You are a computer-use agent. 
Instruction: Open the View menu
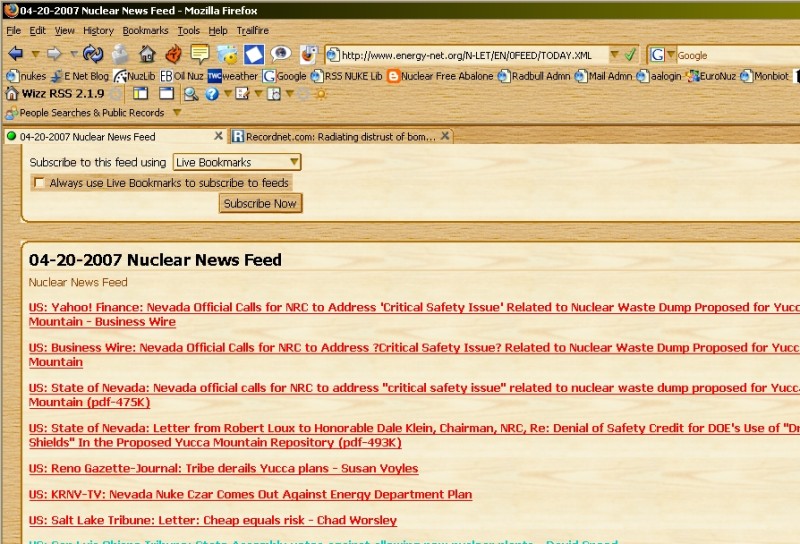64,31
